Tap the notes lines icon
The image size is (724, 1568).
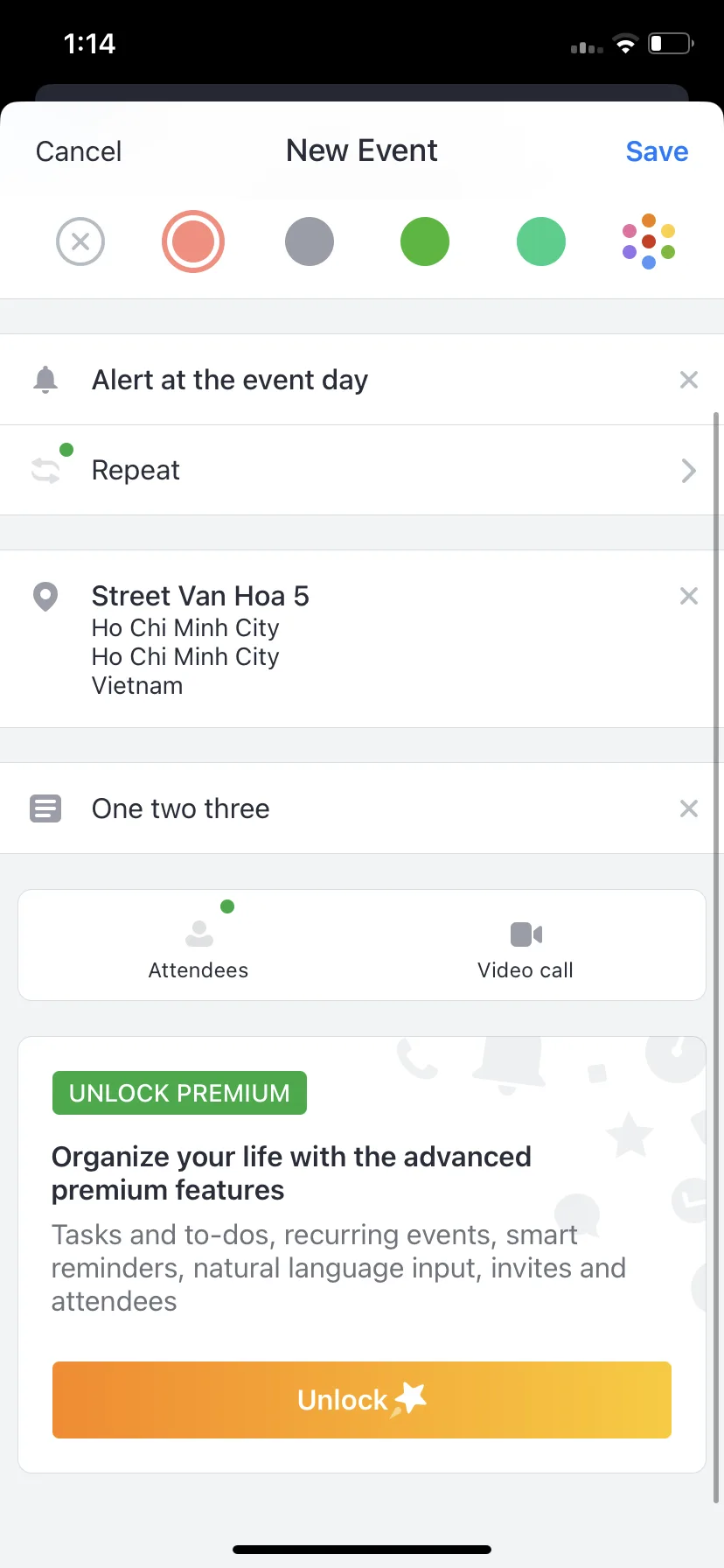(45, 808)
